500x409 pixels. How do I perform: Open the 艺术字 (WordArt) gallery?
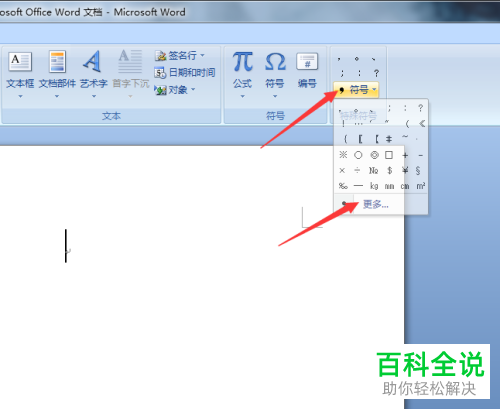[x=94, y=75]
